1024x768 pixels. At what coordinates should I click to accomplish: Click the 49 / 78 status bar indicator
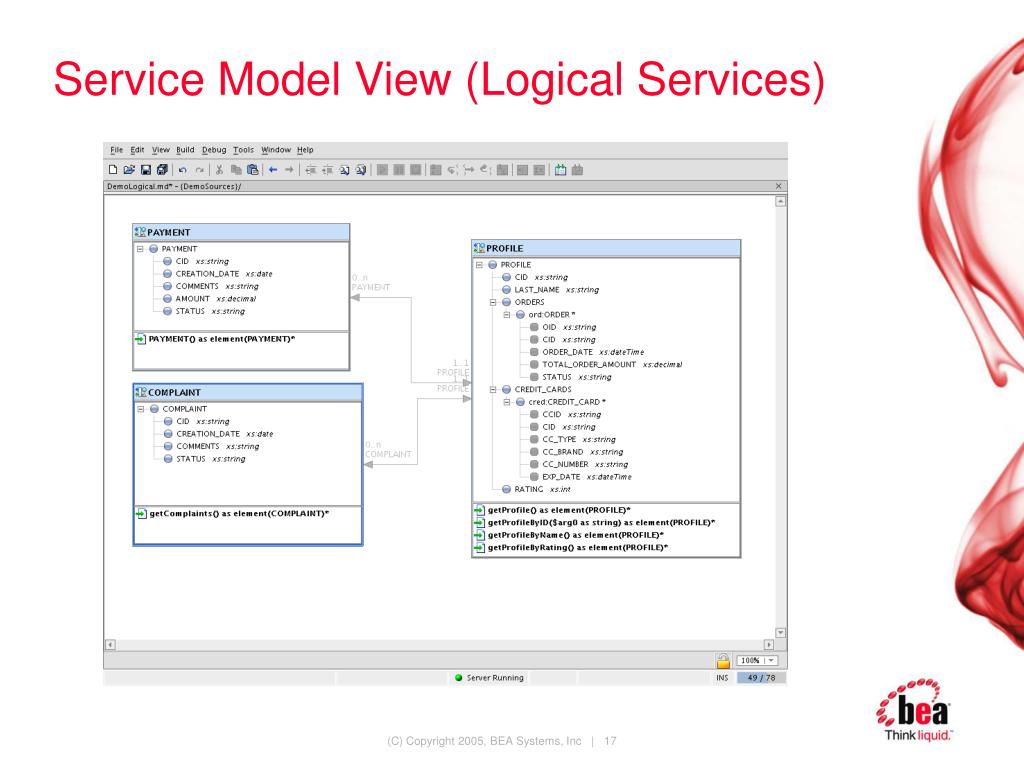761,678
